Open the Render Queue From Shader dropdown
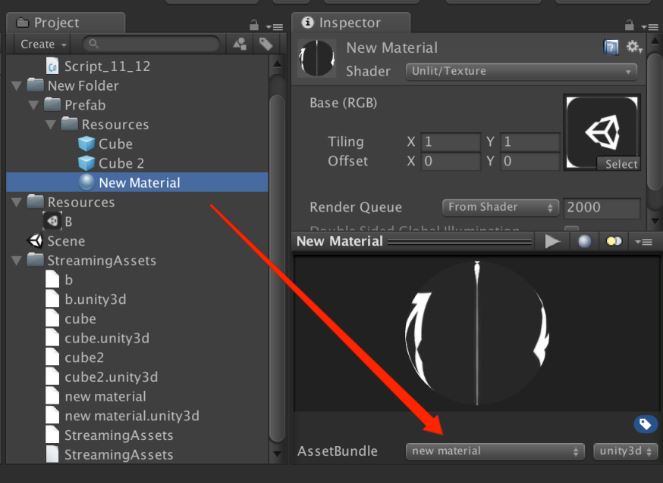 [x=500, y=207]
